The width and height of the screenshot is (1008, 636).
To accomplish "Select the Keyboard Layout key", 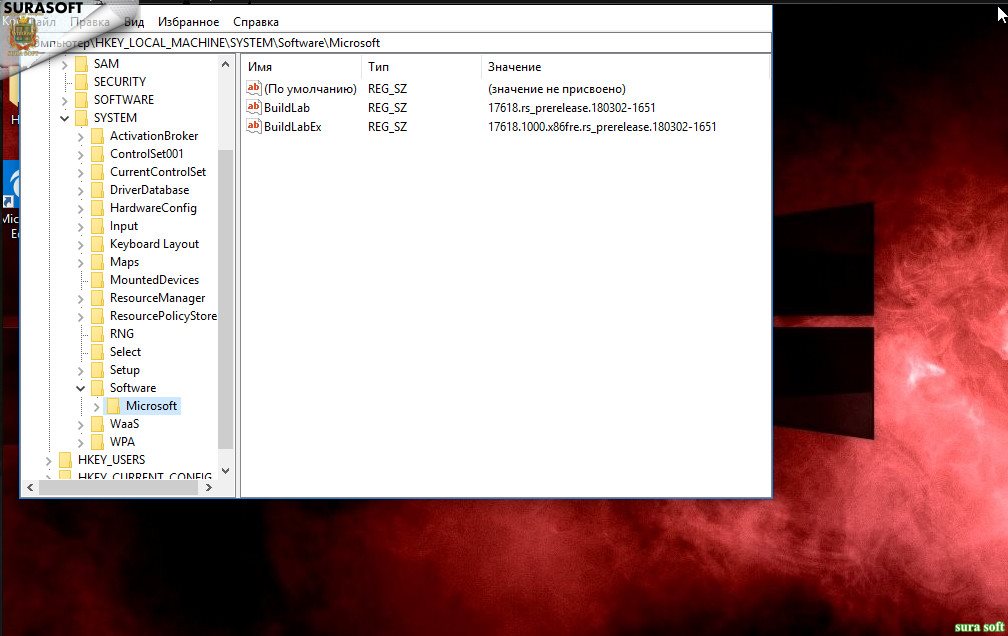I will (x=154, y=244).
